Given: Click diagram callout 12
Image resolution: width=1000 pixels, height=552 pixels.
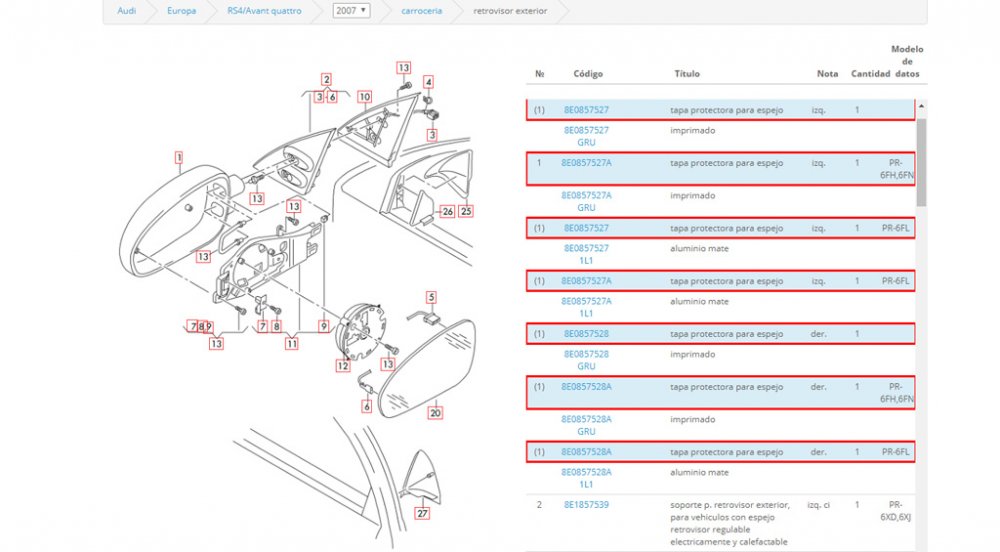Looking at the screenshot, I should tap(343, 366).
